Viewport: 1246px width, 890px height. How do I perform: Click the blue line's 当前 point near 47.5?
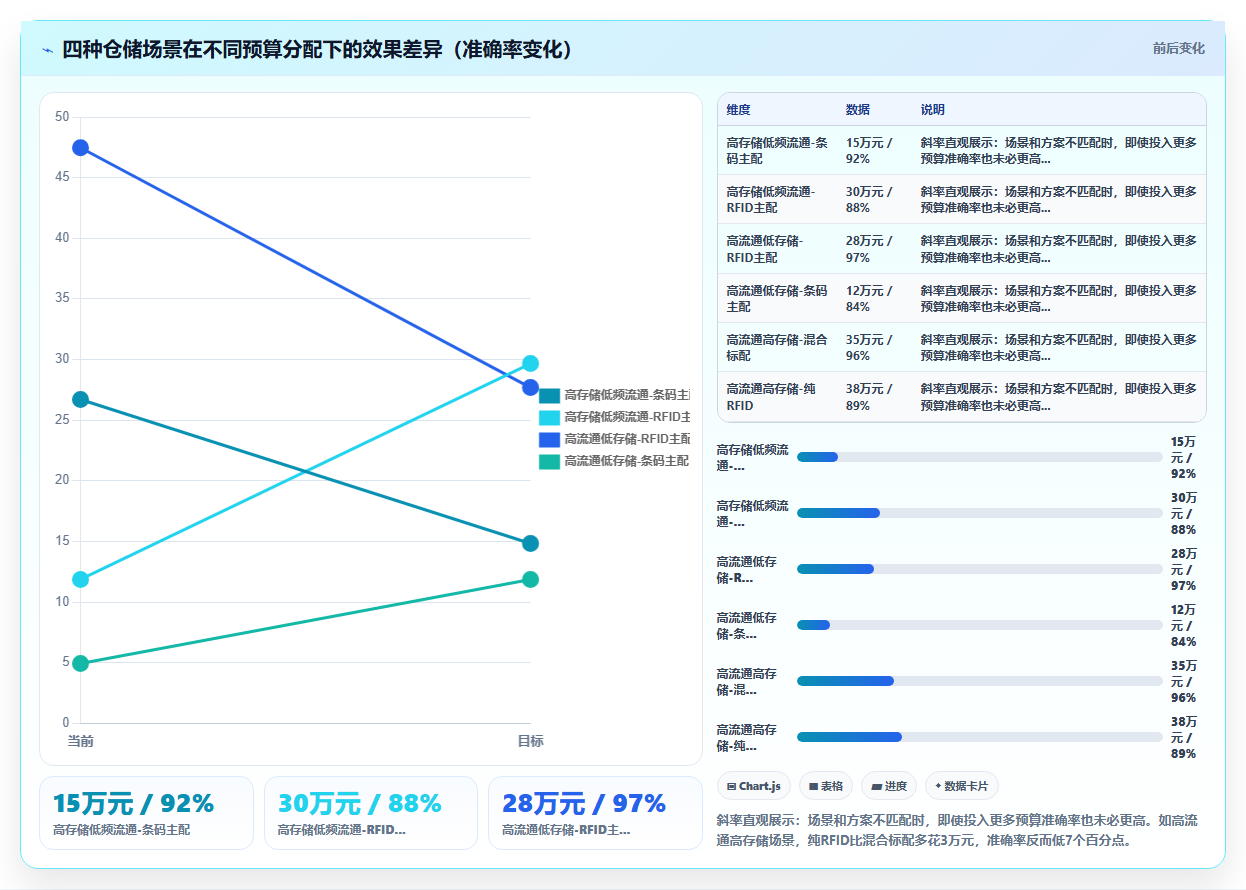(x=80, y=148)
